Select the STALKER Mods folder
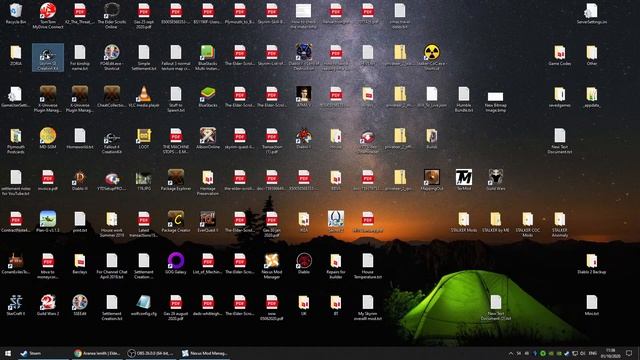 point(464,222)
